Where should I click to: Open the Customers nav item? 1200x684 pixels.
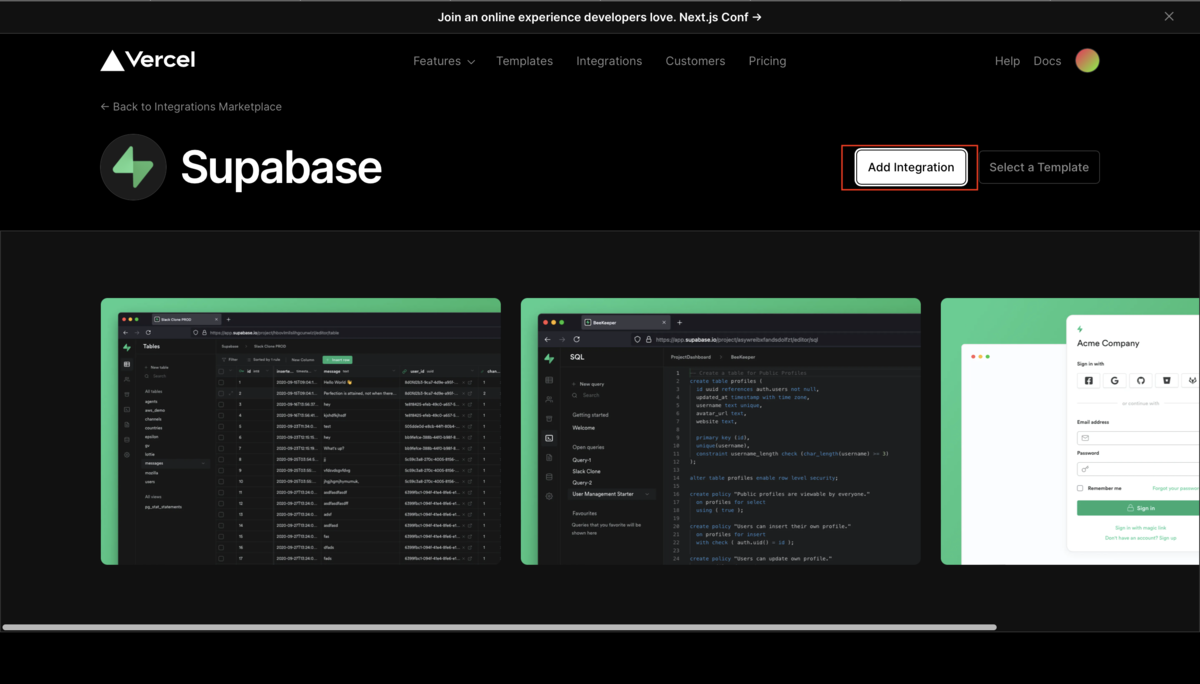tap(695, 61)
